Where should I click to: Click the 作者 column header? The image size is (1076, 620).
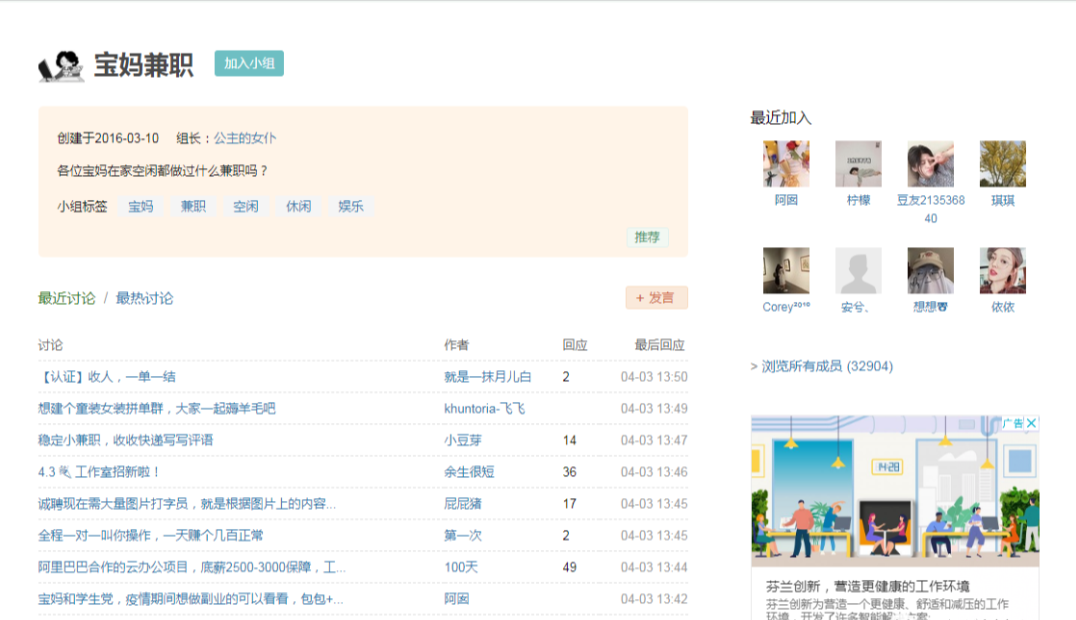pyautogui.click(x=456, y=345)
